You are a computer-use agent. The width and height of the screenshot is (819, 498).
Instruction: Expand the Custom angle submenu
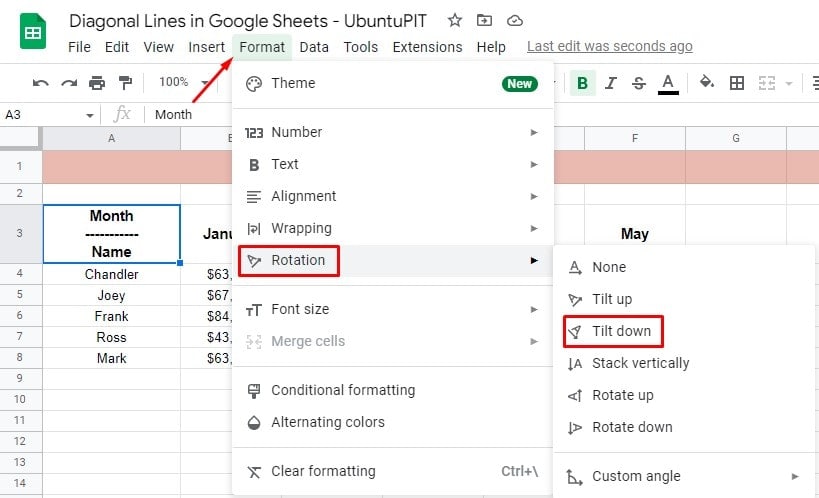coord(684,477)
